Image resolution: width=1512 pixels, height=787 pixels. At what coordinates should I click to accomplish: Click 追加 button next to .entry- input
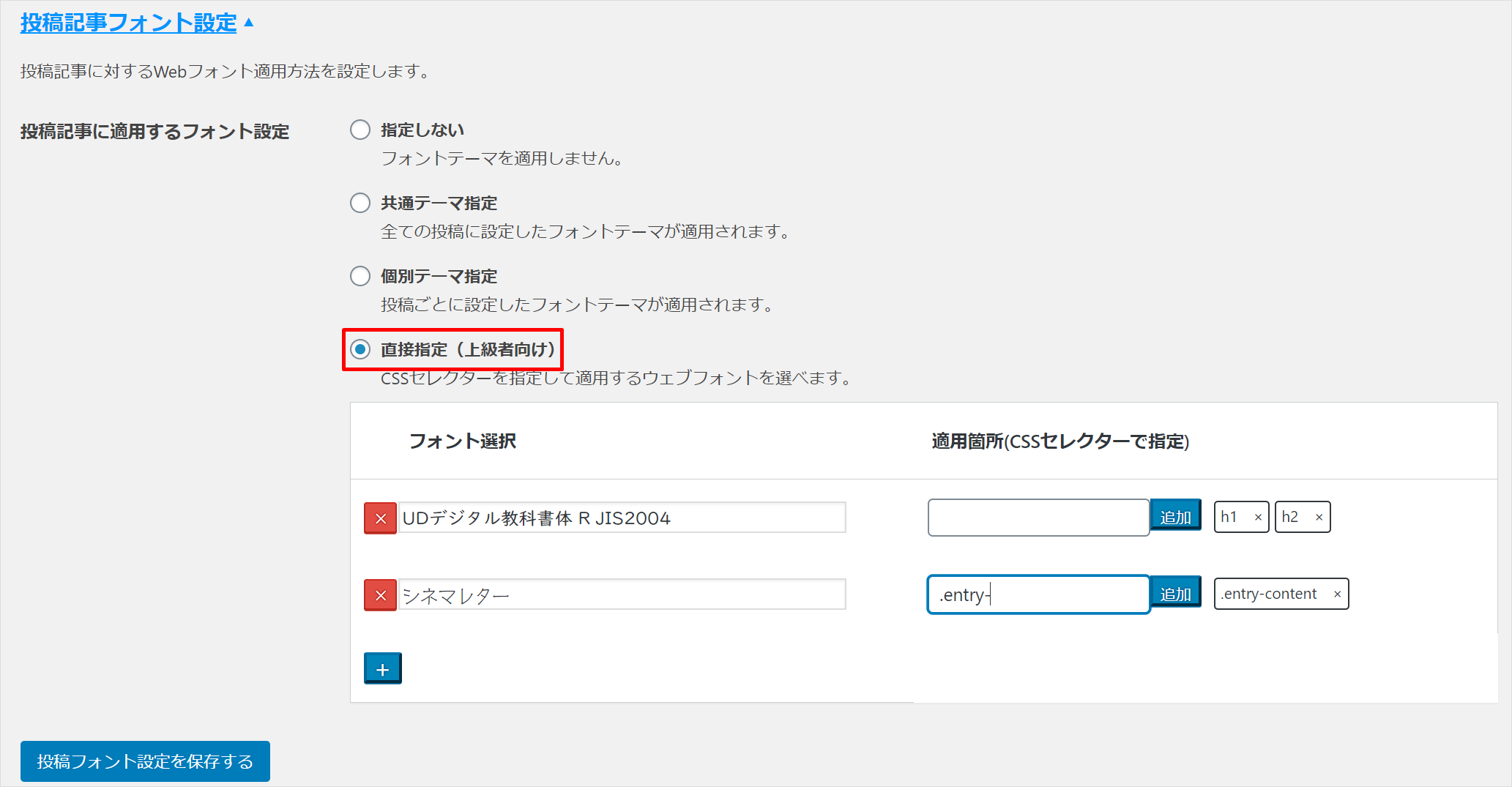1175,594
